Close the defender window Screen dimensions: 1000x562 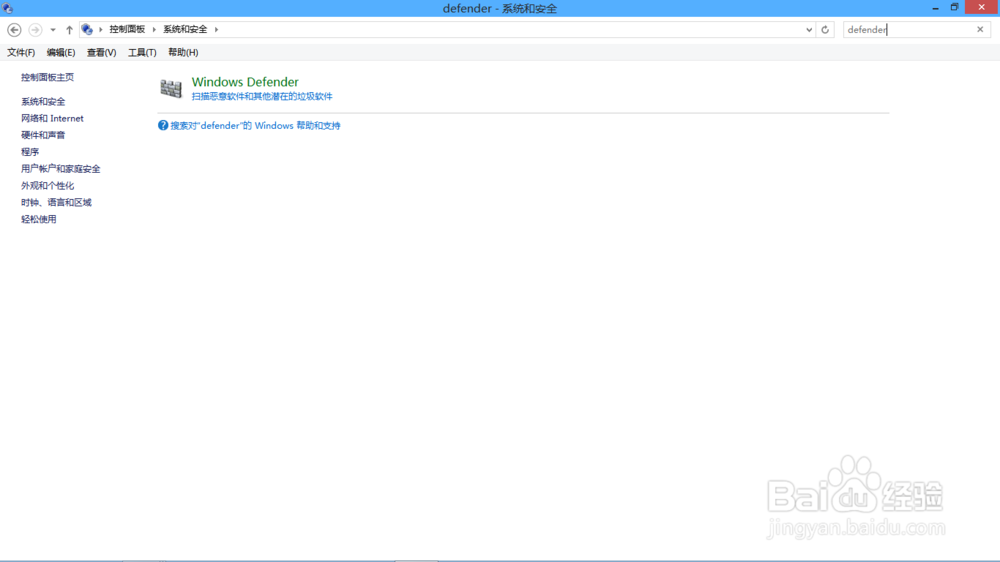click(x=982, y=7)
